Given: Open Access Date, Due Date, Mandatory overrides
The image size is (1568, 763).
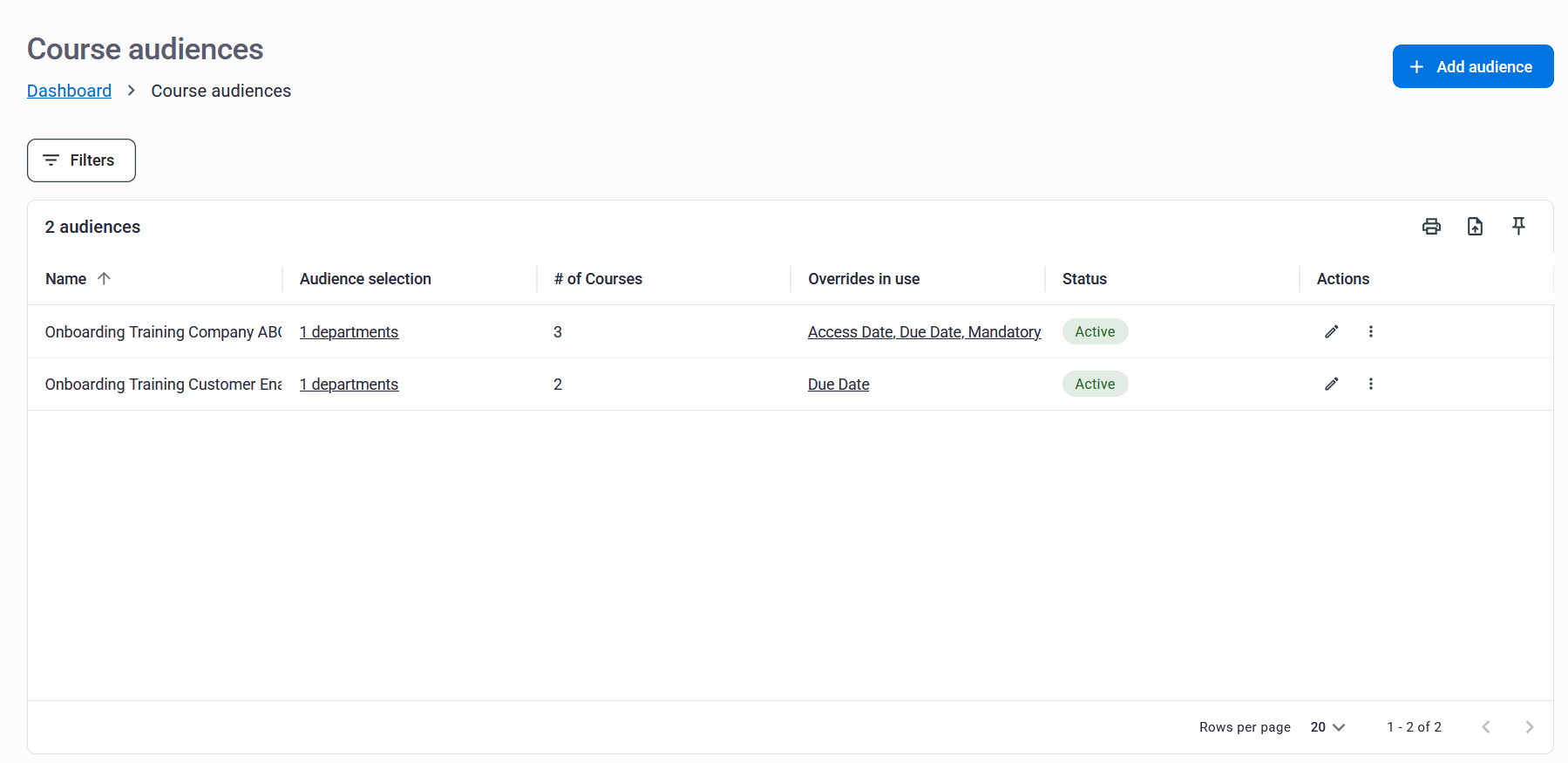Looking at the screenshot, I should click(925, 332).
